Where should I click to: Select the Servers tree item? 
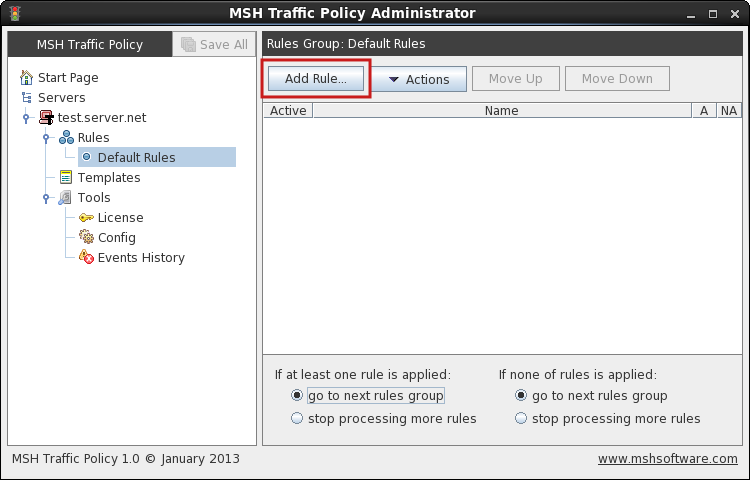coord(62,98)
